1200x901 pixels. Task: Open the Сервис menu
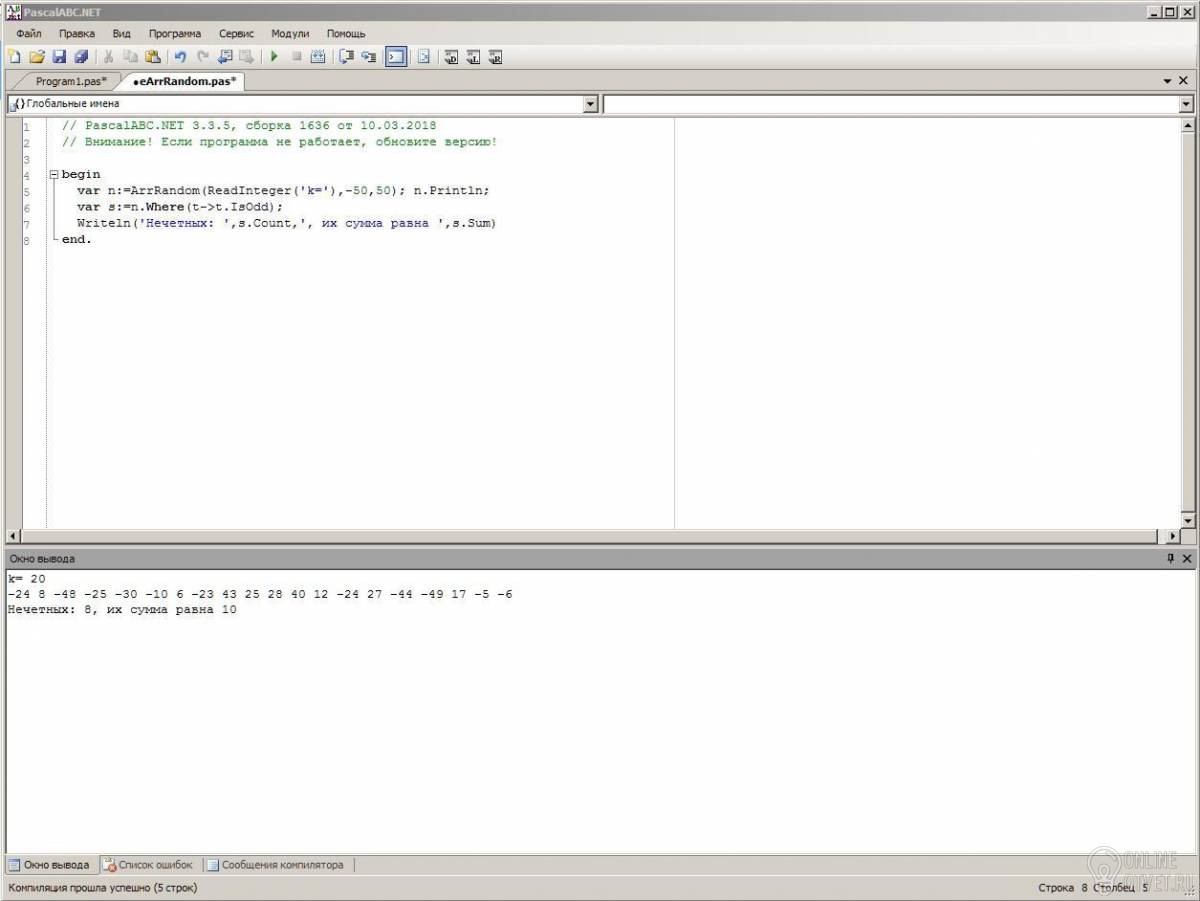click(x=236, y=33)
